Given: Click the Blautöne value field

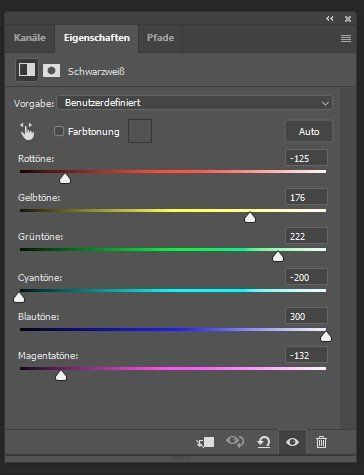Looking at the screenshot, I should click(306, 316).
